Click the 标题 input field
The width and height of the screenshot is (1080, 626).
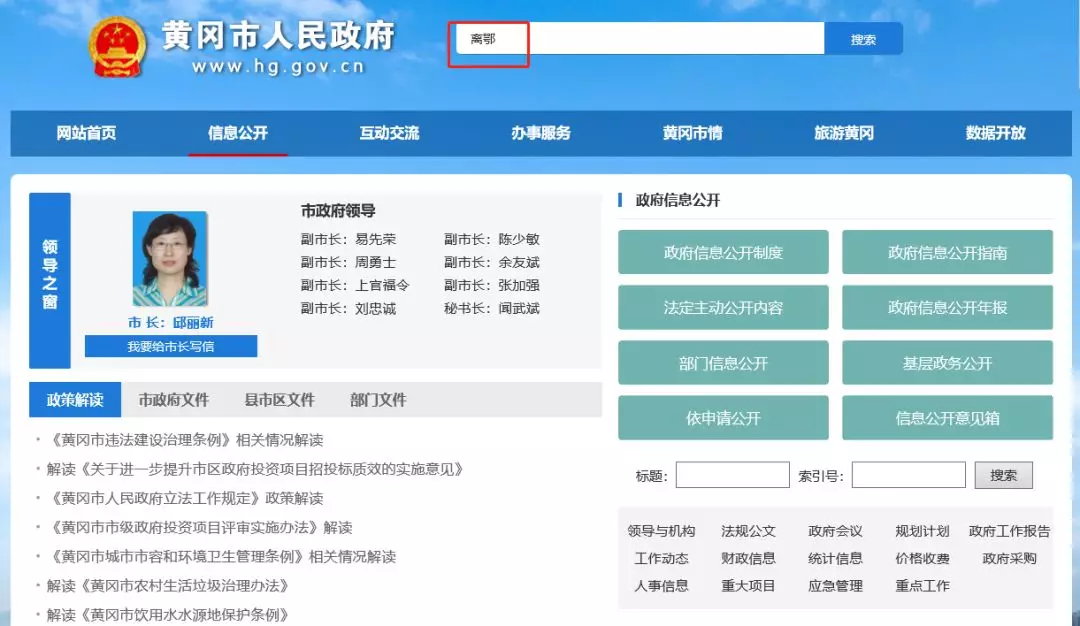(x=732, y=475)
